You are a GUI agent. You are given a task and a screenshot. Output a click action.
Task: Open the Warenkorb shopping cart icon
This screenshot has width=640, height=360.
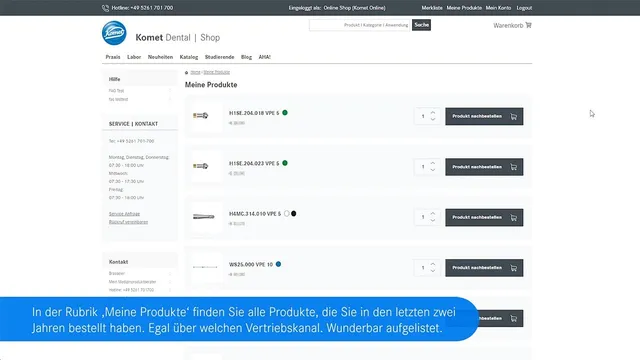point(529,25)
